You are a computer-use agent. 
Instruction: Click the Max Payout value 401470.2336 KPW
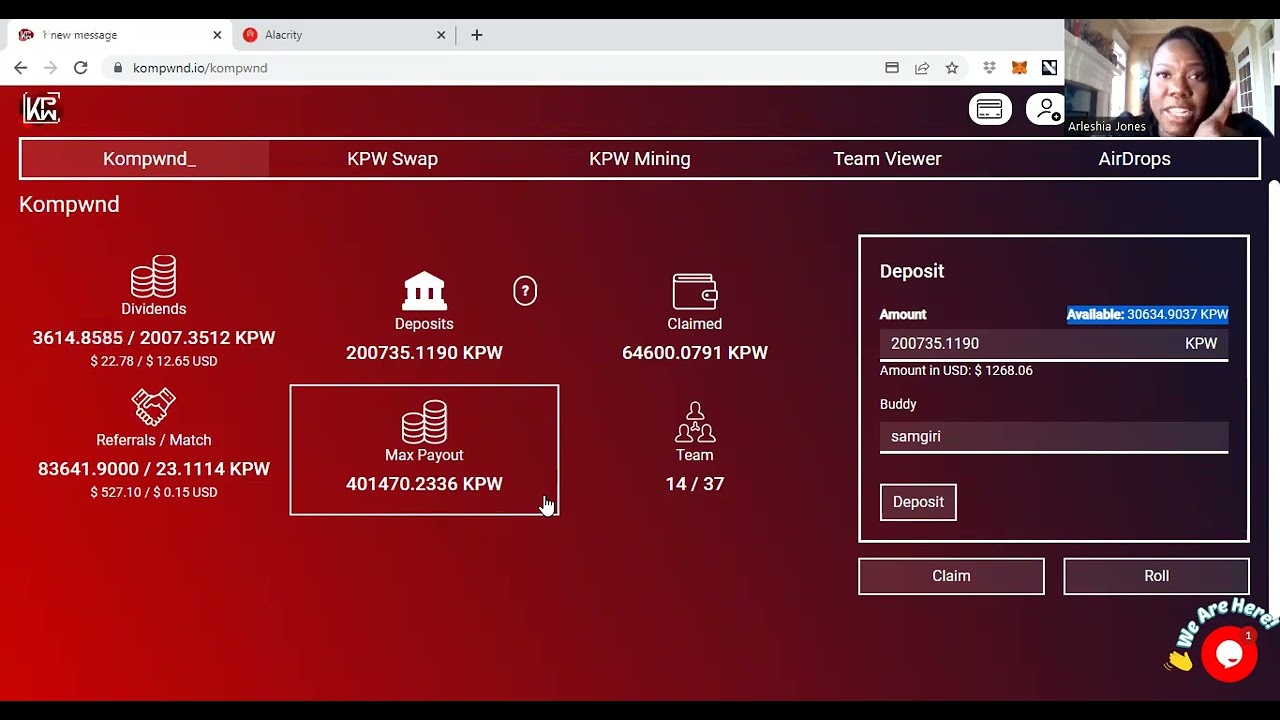coord(424,484)
